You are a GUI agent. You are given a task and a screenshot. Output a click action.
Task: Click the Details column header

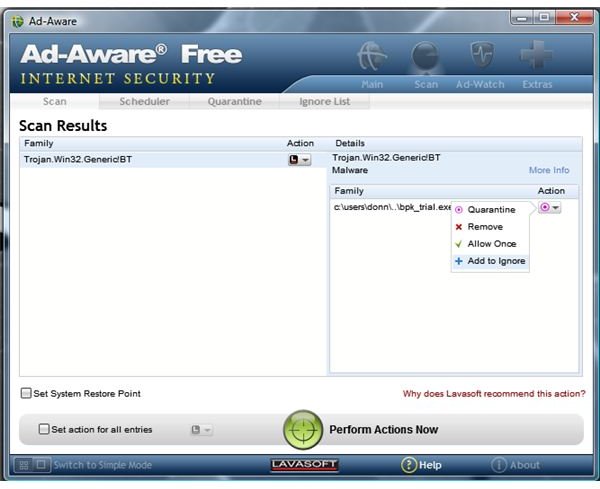[350, 143]
